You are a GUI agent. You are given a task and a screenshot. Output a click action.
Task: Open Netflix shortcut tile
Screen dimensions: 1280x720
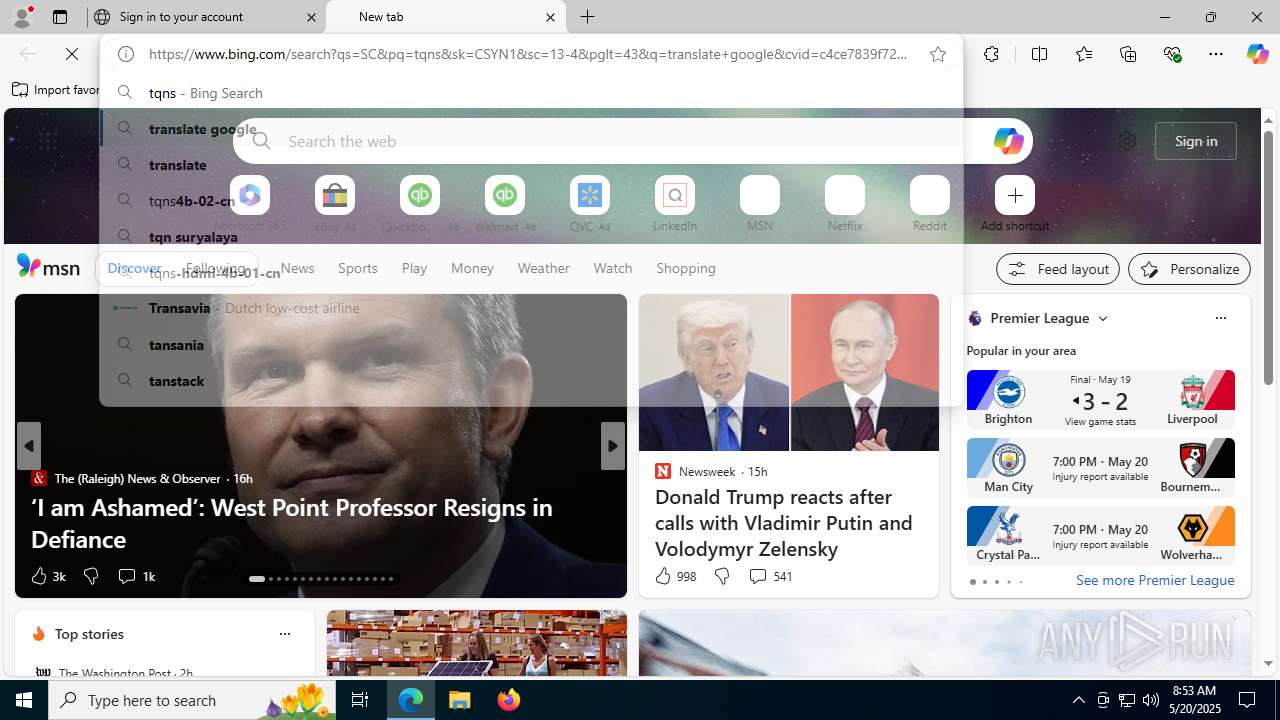(845, 205)
